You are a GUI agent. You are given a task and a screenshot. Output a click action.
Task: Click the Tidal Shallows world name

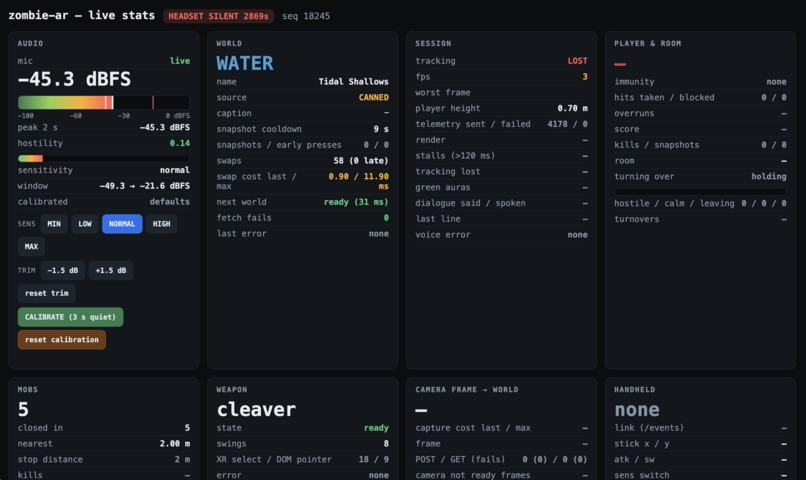pyautogui.click(x=354, y=82)
